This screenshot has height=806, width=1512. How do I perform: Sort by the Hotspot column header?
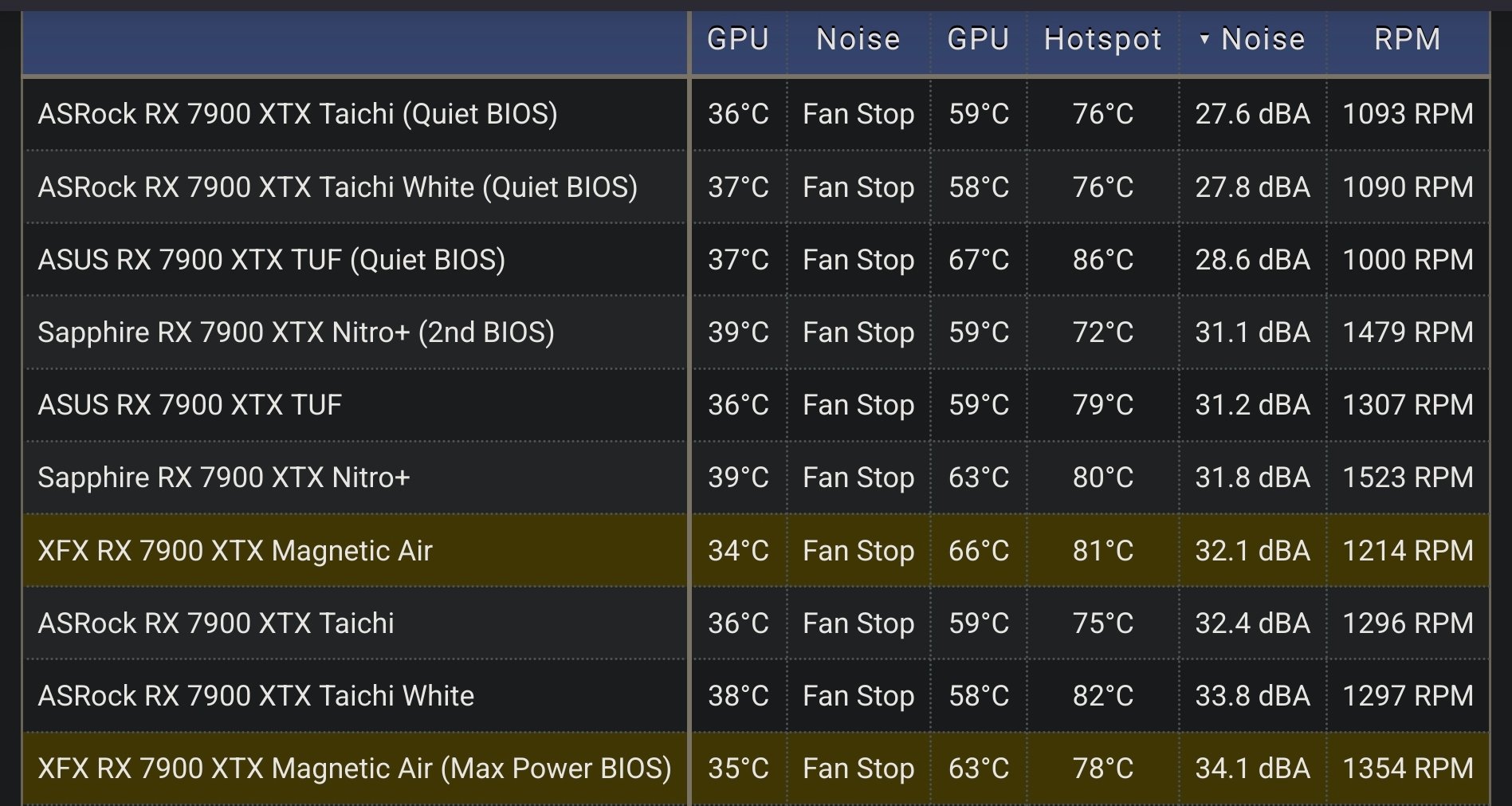pyautogui.click(x=1102, y=39)
